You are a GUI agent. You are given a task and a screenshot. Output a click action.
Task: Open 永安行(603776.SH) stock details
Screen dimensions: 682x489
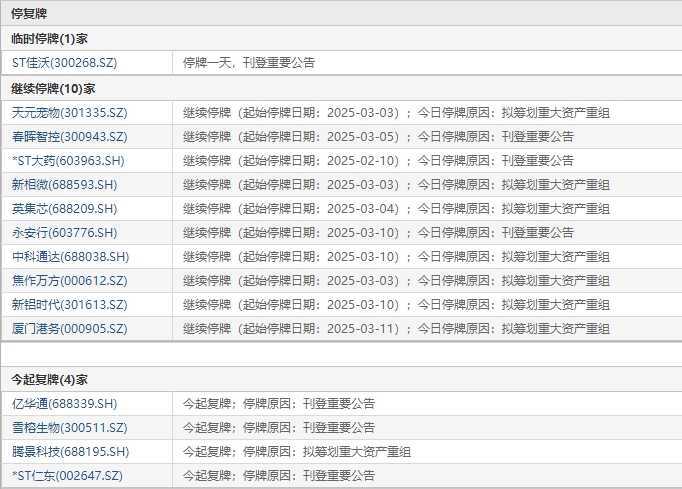[x=65, y=232]
